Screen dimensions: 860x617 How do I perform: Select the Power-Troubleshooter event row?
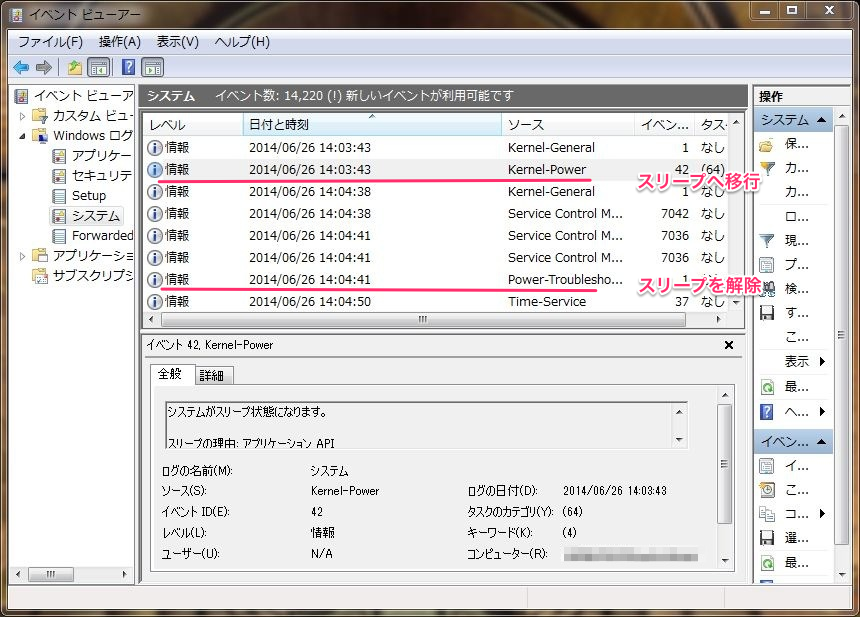click(437, 279)
